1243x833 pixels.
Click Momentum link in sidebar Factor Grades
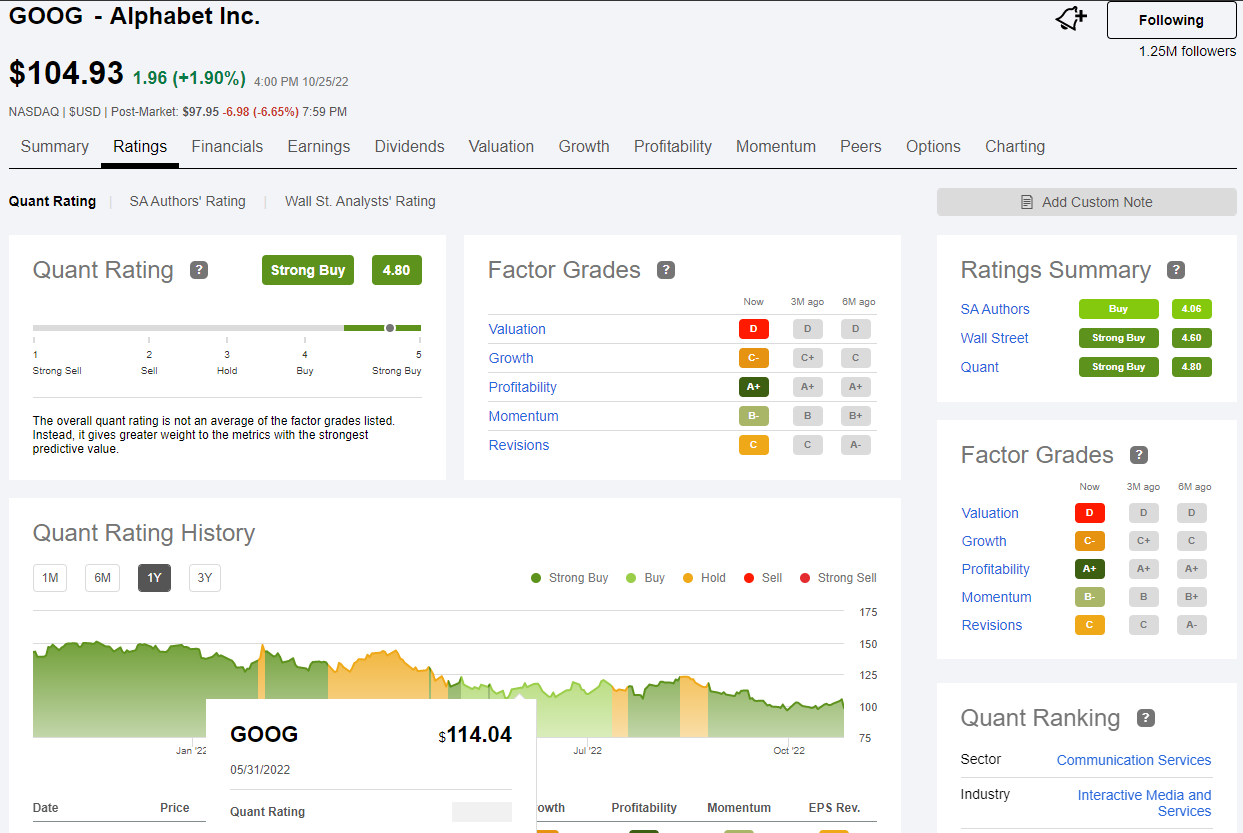pyautogui.click(x=997, y=597)
